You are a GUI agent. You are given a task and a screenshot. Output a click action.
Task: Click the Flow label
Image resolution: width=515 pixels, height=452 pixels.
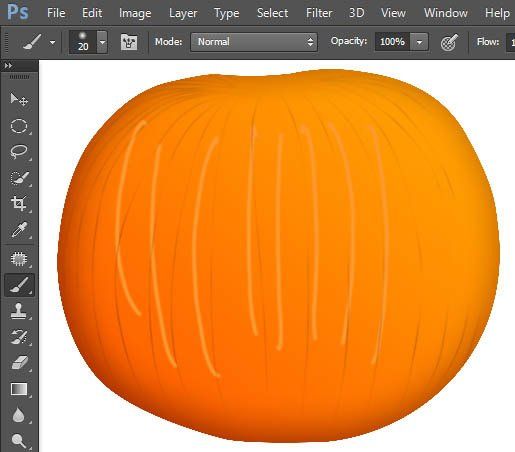488,42
